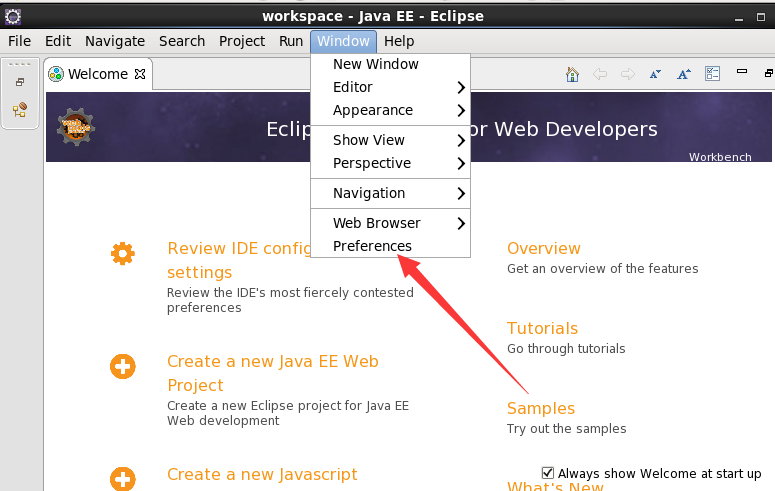
Task: Click plus icon beside Create a new Javascript
Action: (123, 479)
